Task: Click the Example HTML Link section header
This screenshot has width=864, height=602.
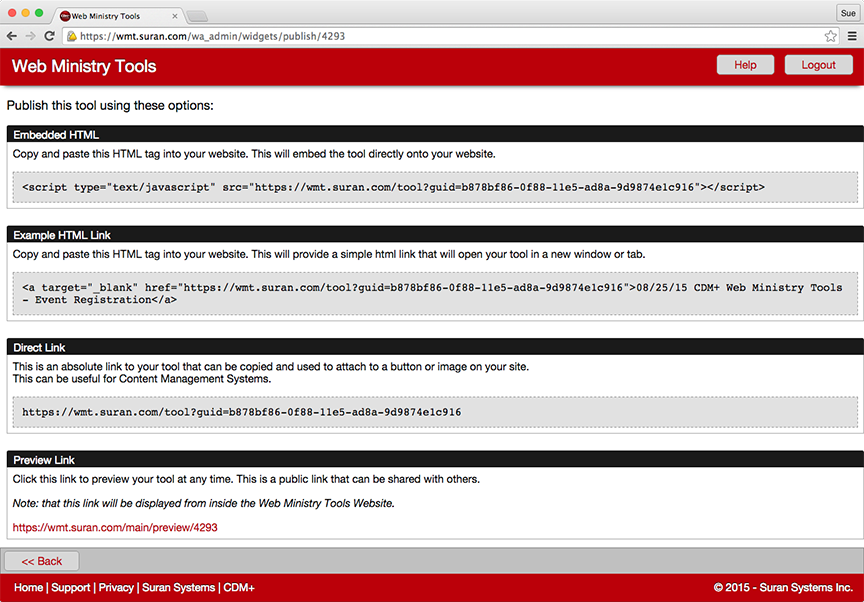Action: pyautogui.click(x=435, y=235)
